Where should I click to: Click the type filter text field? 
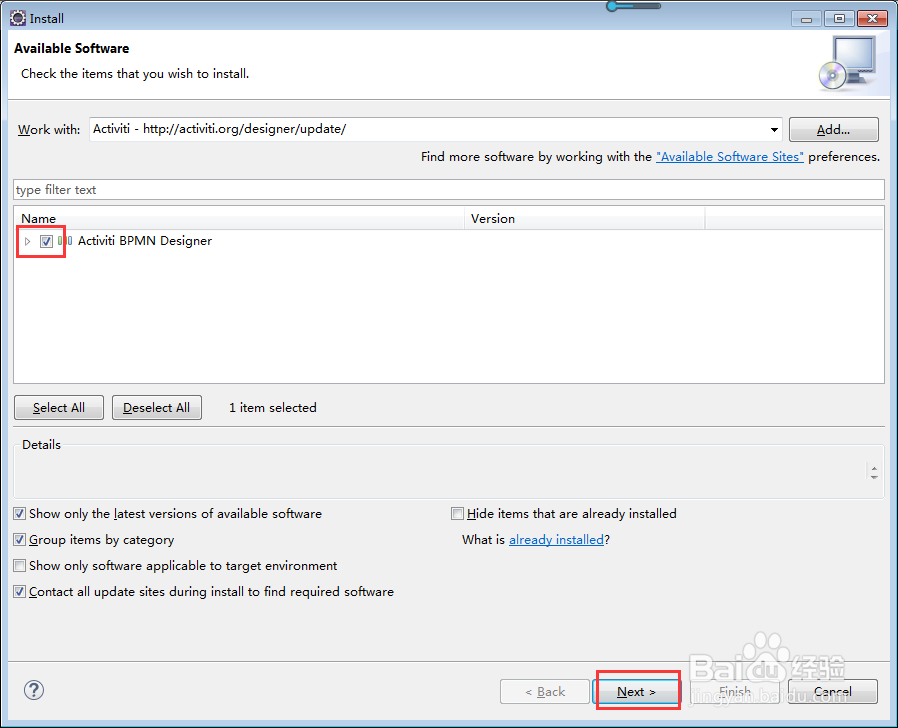tap(448, 190)
